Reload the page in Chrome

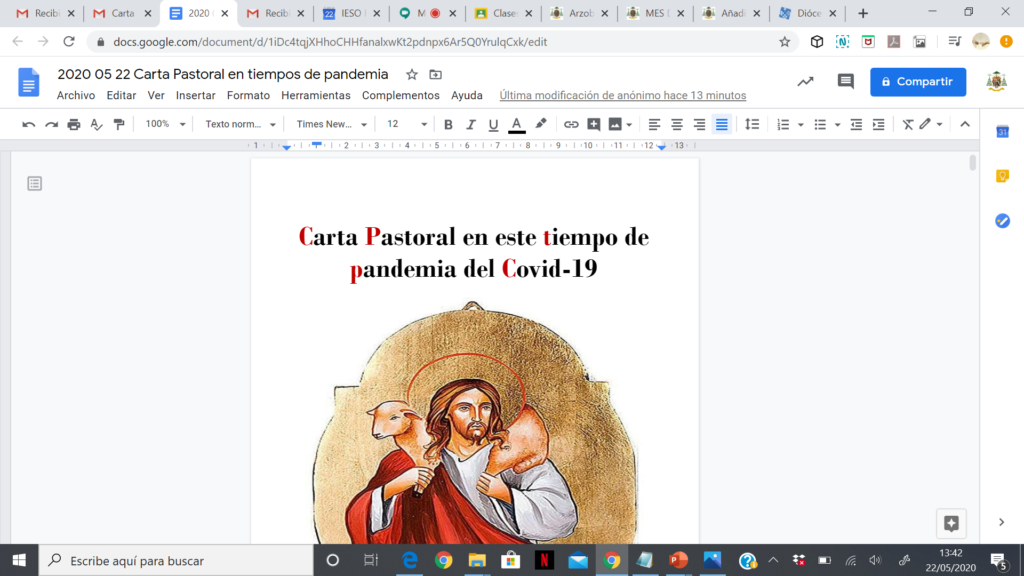[x=69, y=42]
